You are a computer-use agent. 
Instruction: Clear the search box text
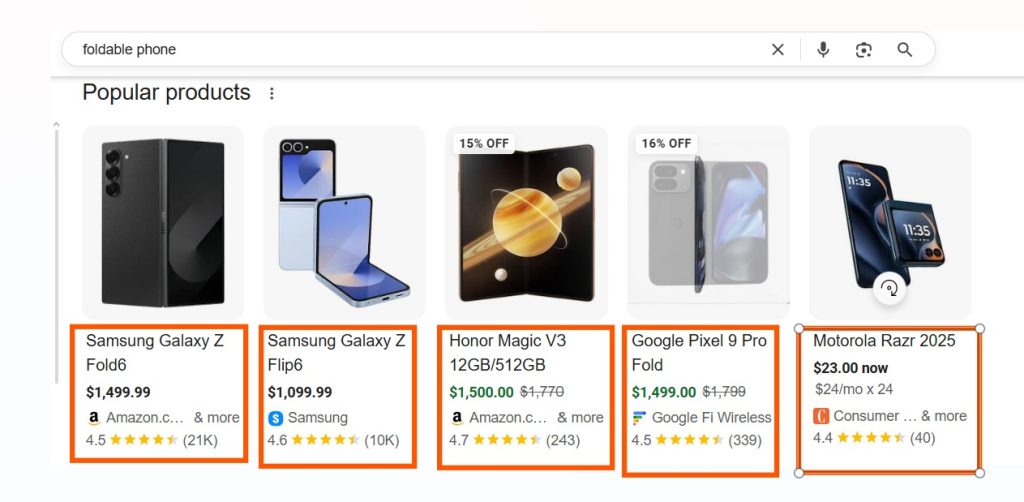777,50
